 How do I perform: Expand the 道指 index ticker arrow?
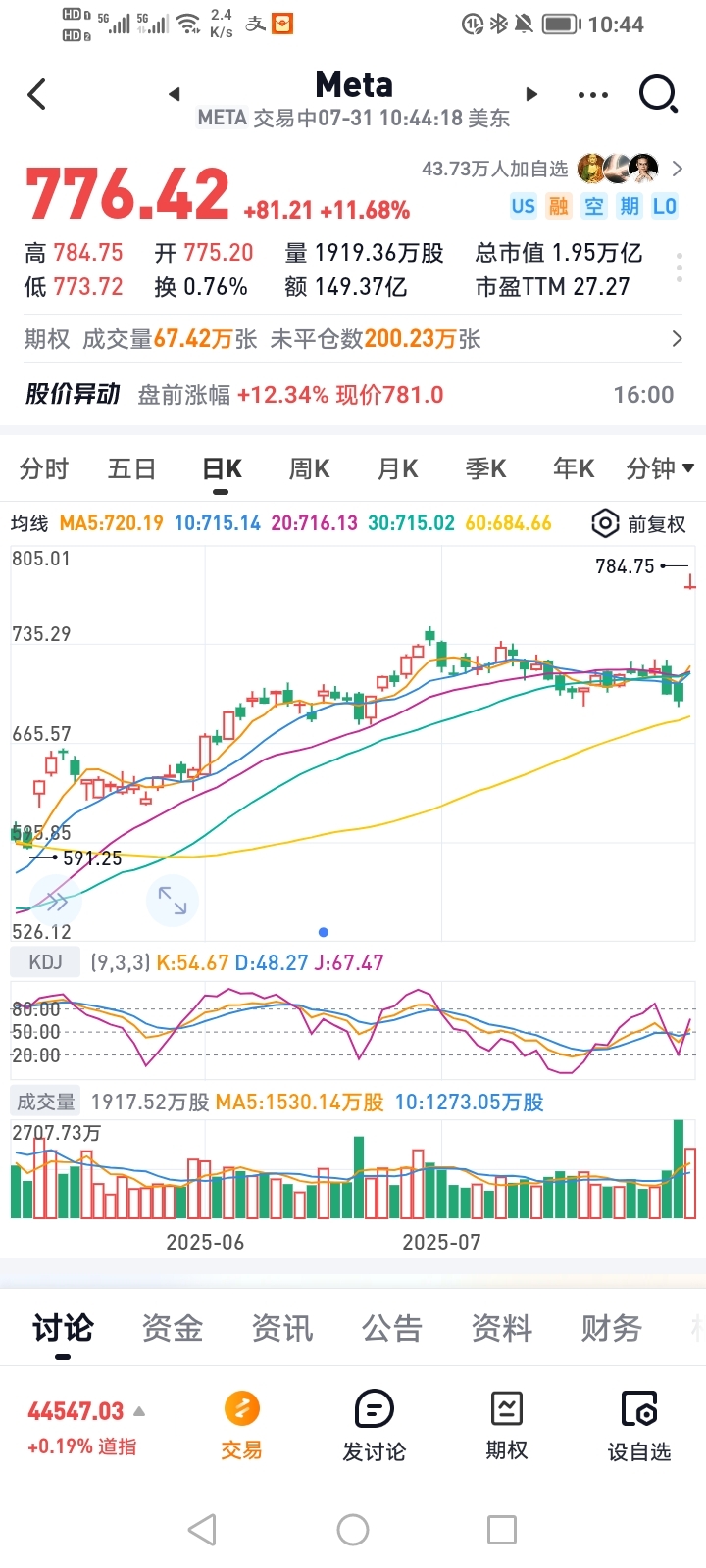(139, 1411)
